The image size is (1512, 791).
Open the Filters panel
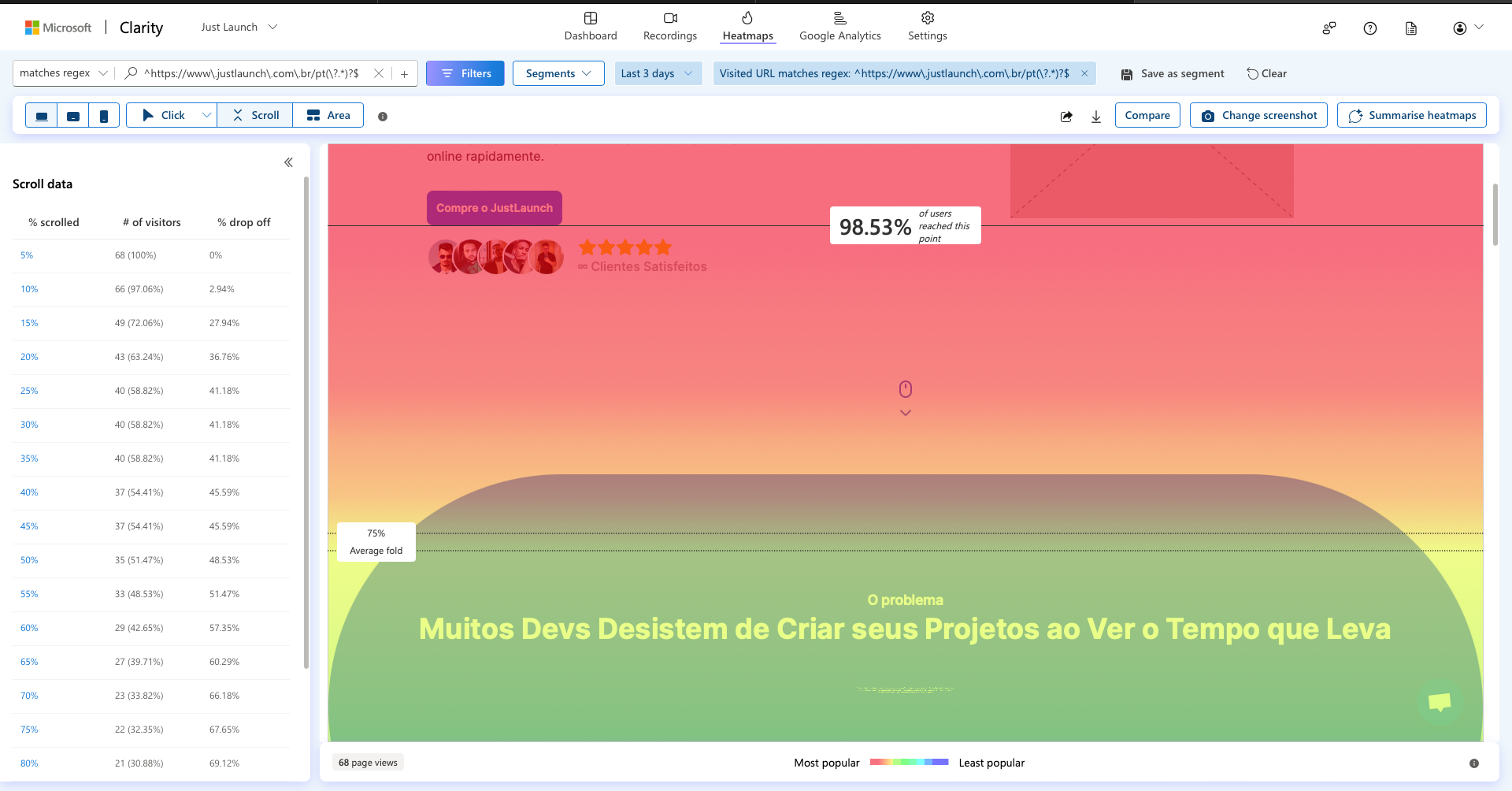click(x=465, y=73)
